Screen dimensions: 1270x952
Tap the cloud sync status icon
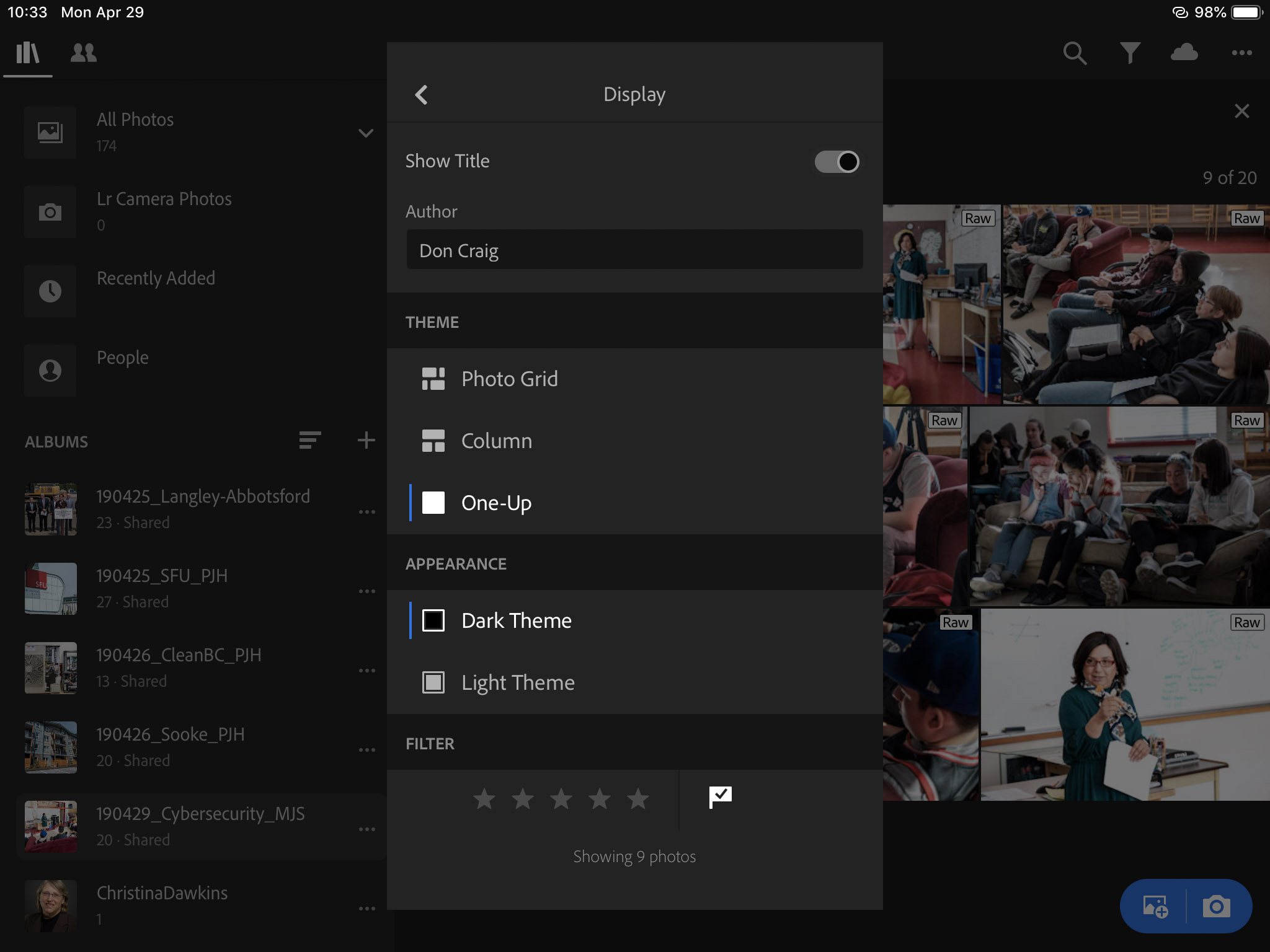coord(1184,52)
